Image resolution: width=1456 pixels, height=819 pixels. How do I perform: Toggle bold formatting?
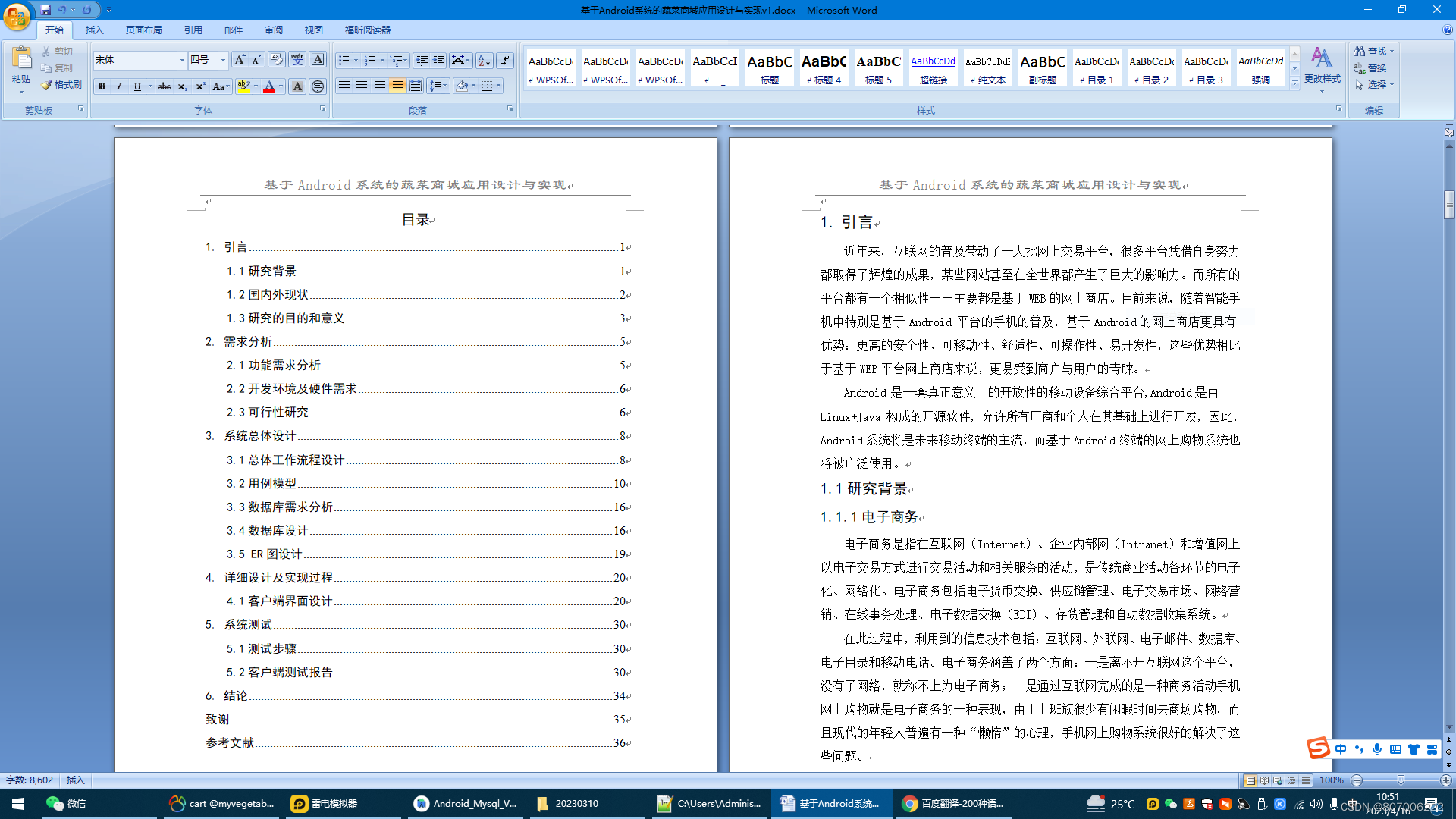(102, 86)
